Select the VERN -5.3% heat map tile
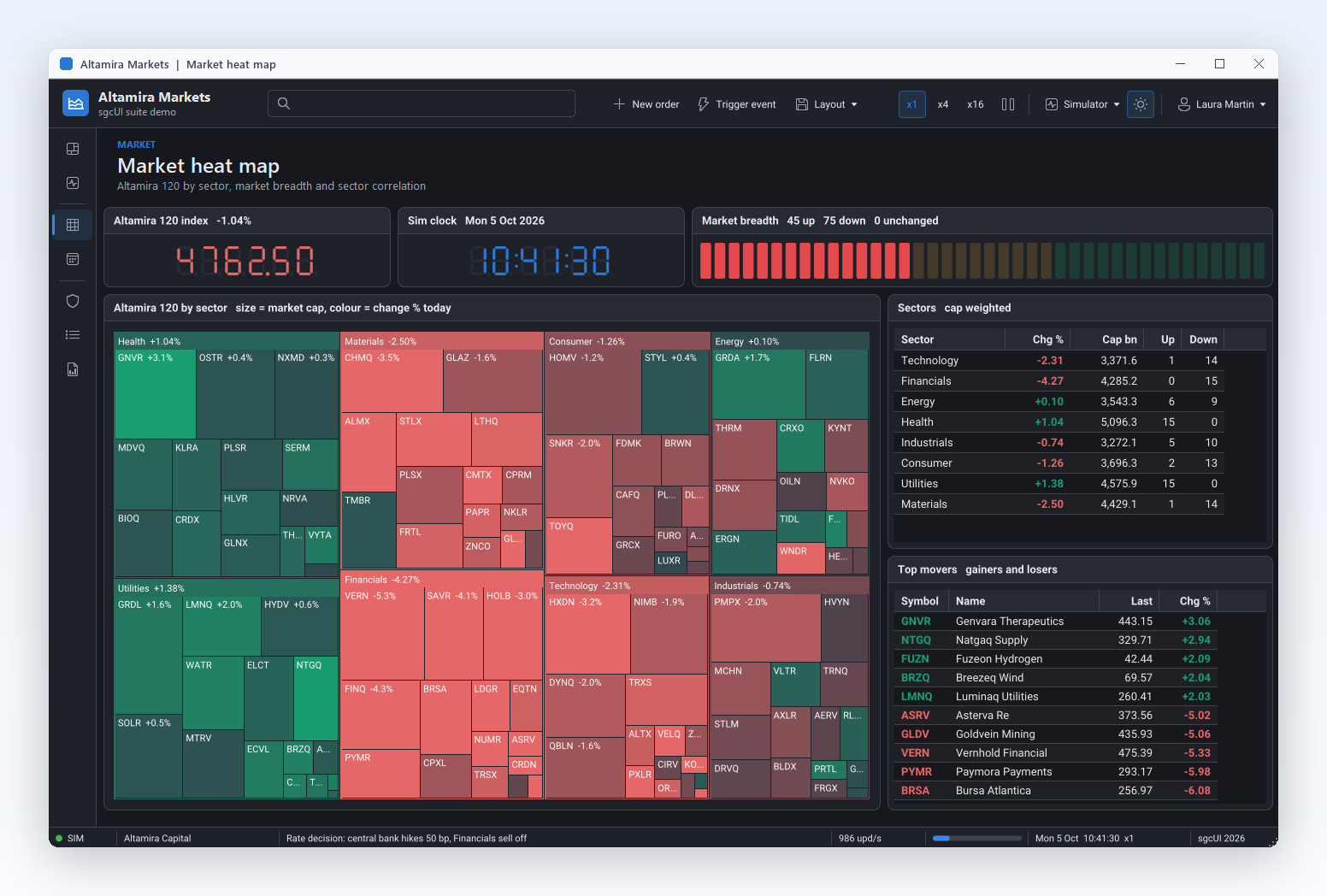1327x896 pixels. coord(382,634)
